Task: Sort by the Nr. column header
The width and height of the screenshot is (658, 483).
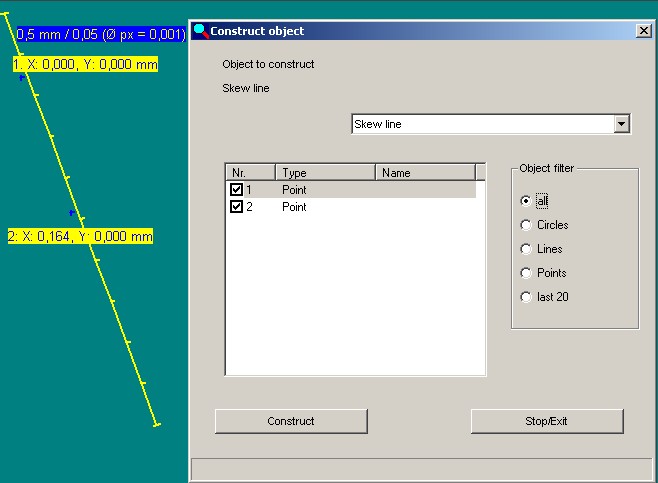Action: (x=251, y=172)
